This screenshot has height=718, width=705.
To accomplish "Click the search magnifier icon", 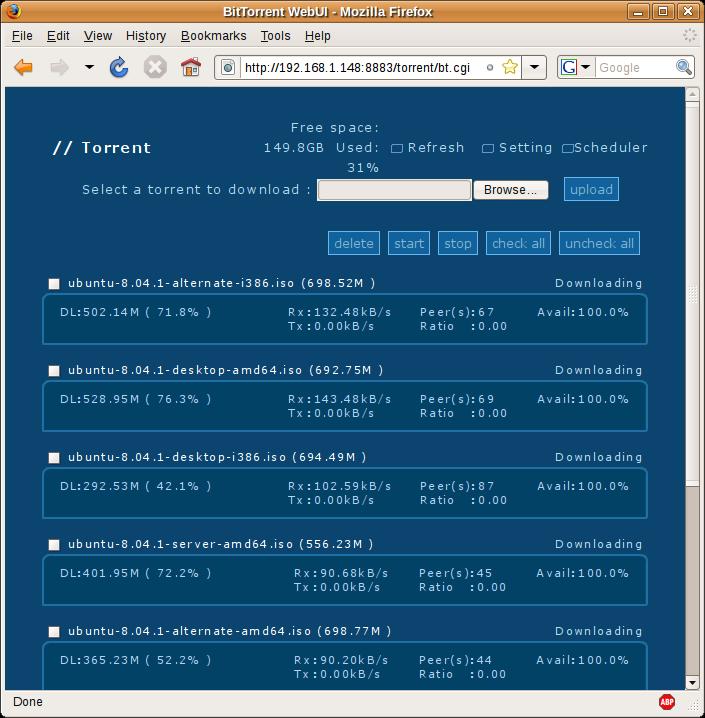I will 684,67.
